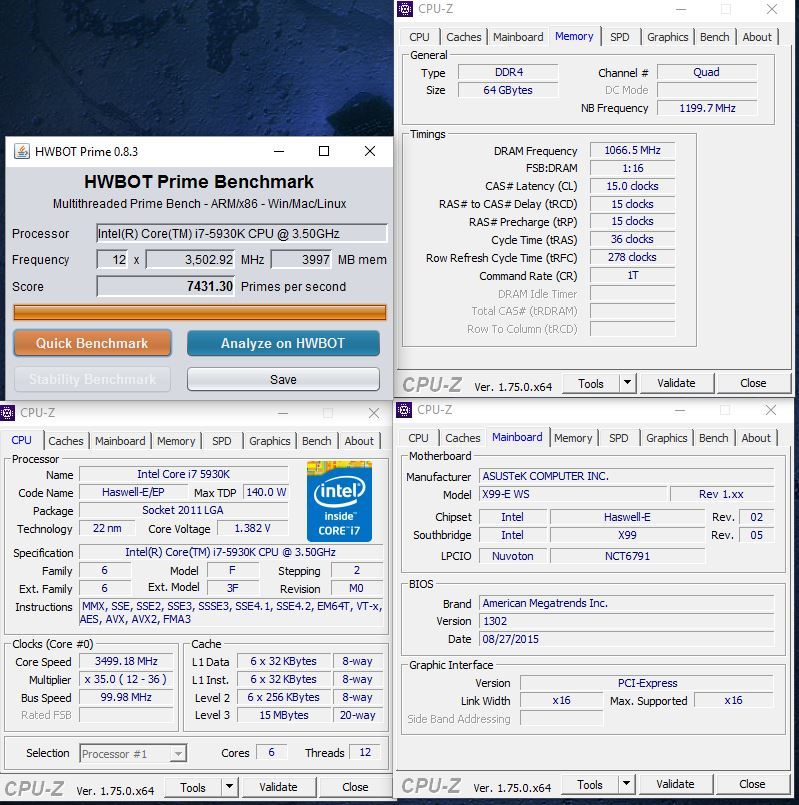Screen dimensions: 799x805
Task: Select Mainboard tab in Memory window
Action: 518,37
